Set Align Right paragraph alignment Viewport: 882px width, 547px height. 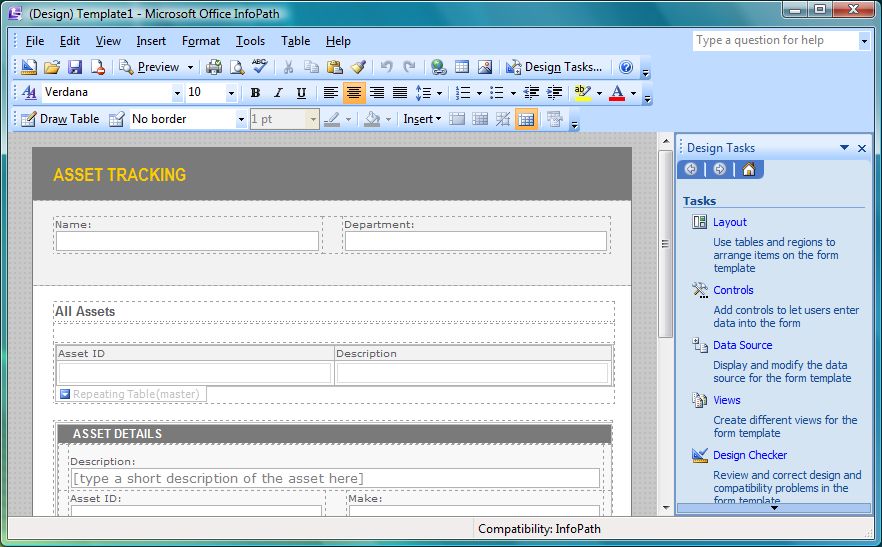[377, 92]
